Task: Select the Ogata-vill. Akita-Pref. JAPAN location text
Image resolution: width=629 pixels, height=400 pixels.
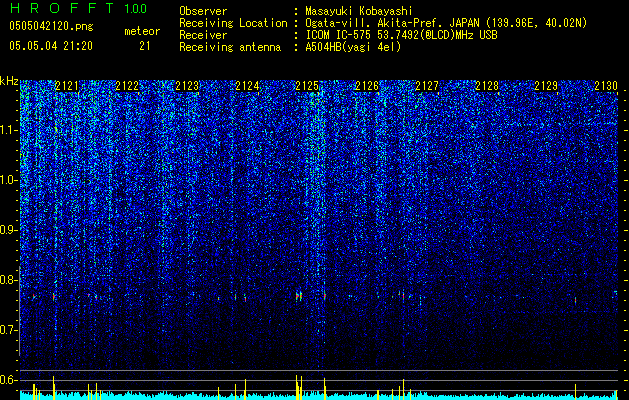Action: (x=446, y=23)
